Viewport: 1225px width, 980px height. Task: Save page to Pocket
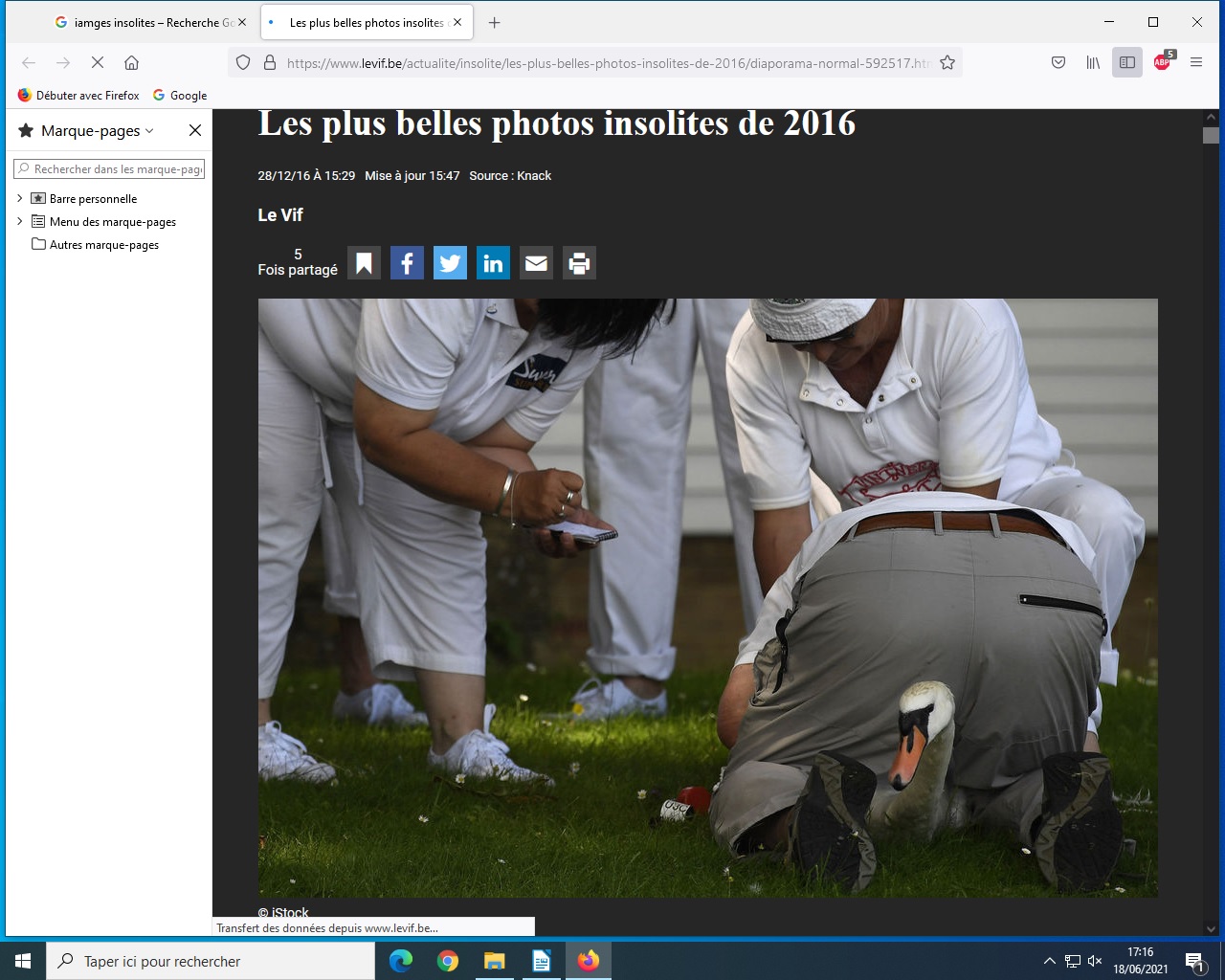tap(1058, 63)
